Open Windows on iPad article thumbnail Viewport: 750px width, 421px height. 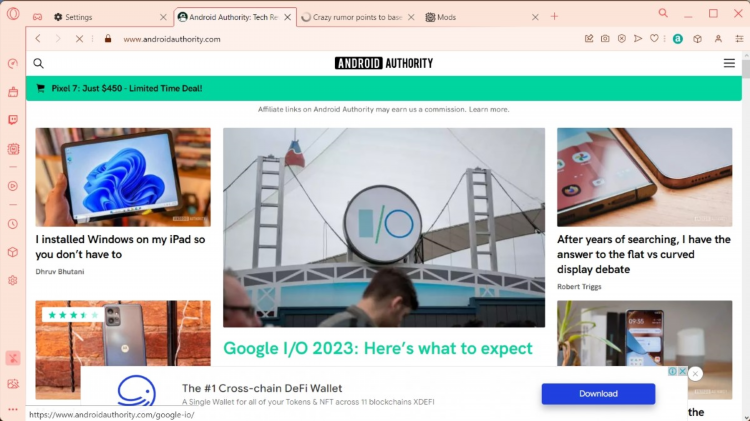[123, 177]
